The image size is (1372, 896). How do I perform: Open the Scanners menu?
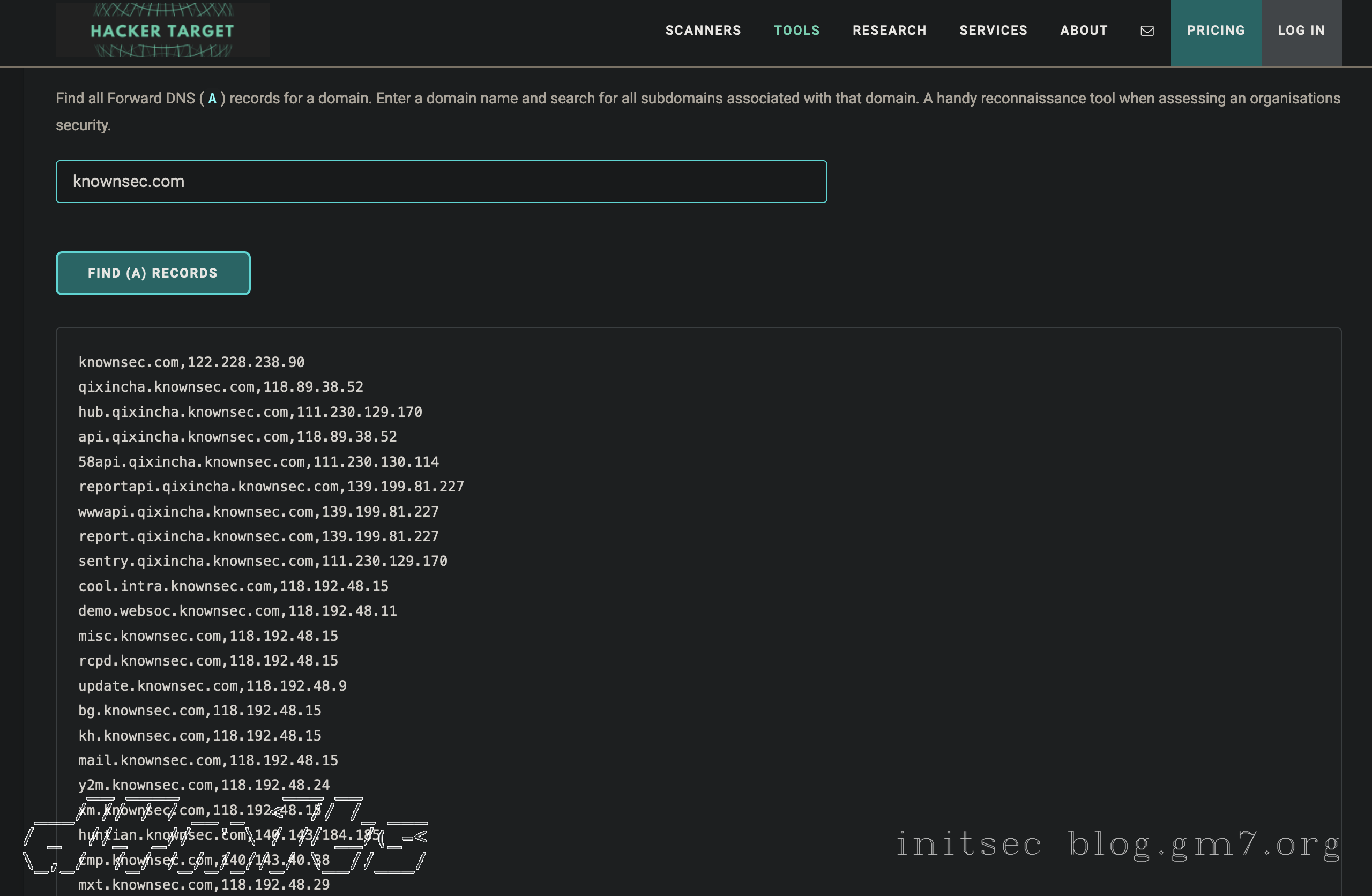pyautogui.click(x=703, y=31)
